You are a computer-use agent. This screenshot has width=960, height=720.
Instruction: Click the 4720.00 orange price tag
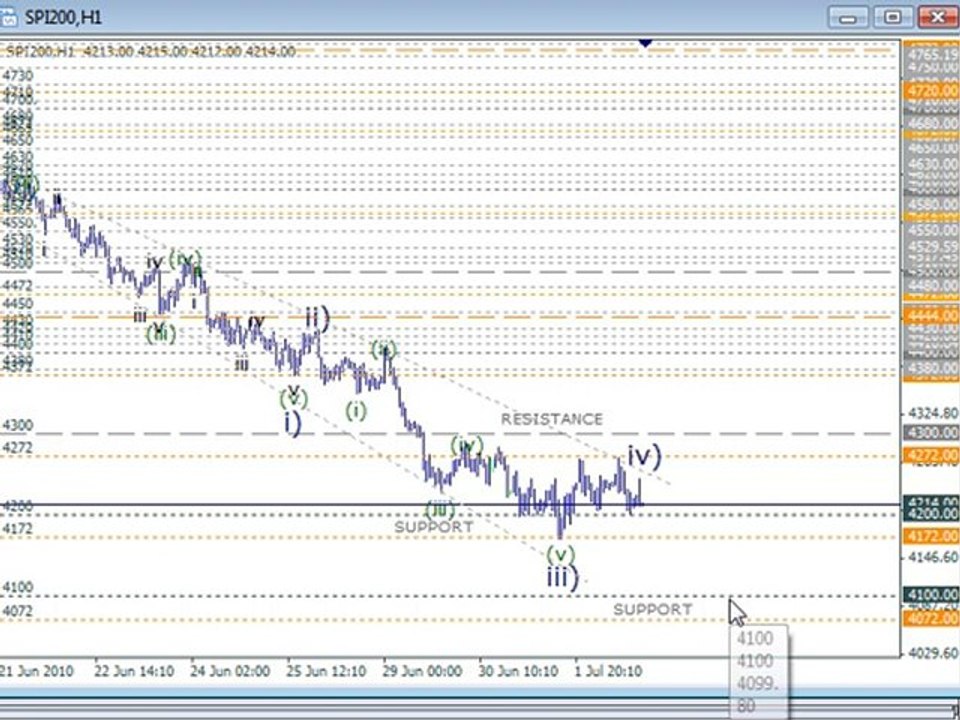(x=931, y=91)
